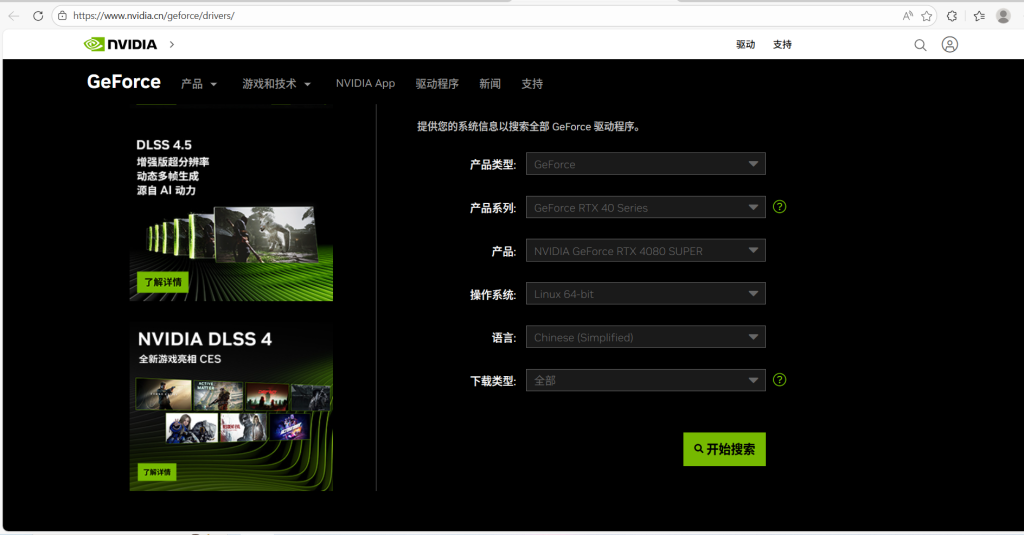Click the NVIDIA logo in header
Image resolution: width=1024 pixels, height=535 pixels.
[120, 44]
